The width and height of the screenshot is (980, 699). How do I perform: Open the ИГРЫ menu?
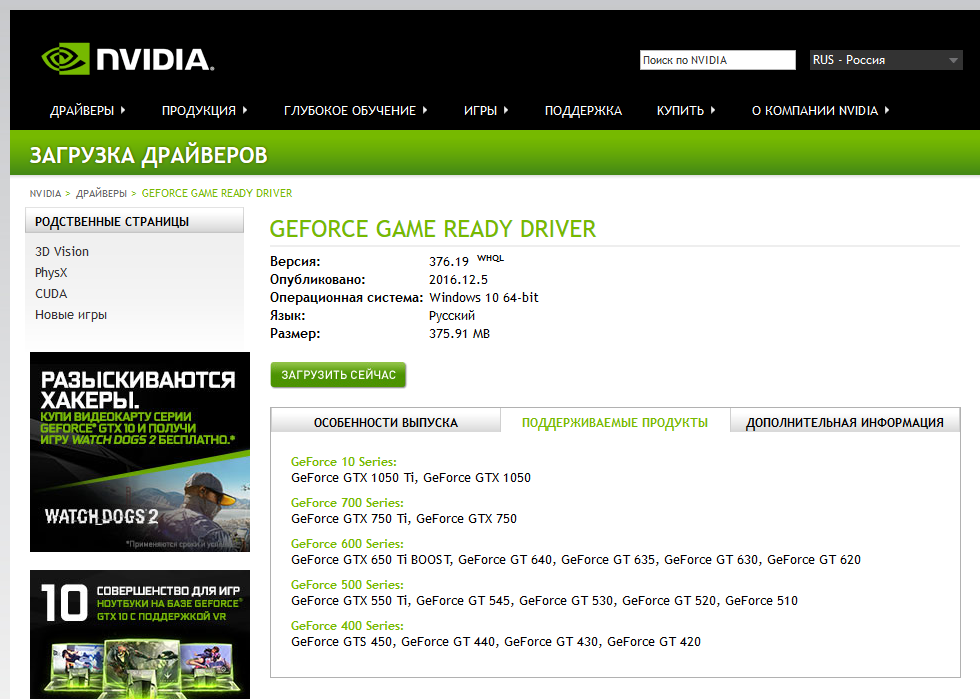click(480, 111)
